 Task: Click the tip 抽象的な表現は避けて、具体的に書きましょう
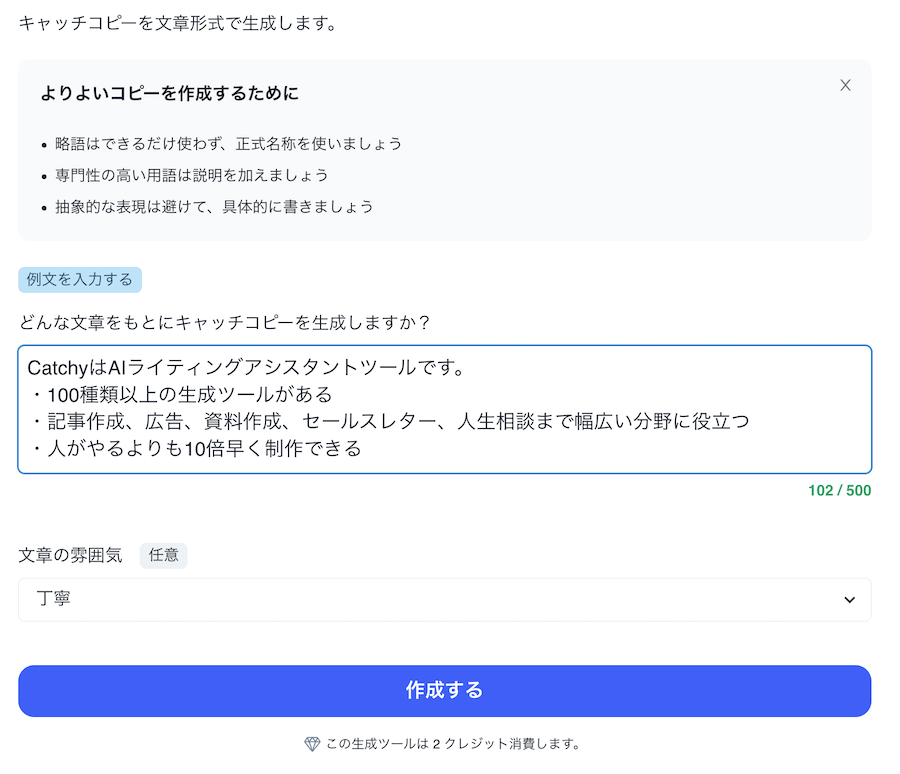[214, 207]
